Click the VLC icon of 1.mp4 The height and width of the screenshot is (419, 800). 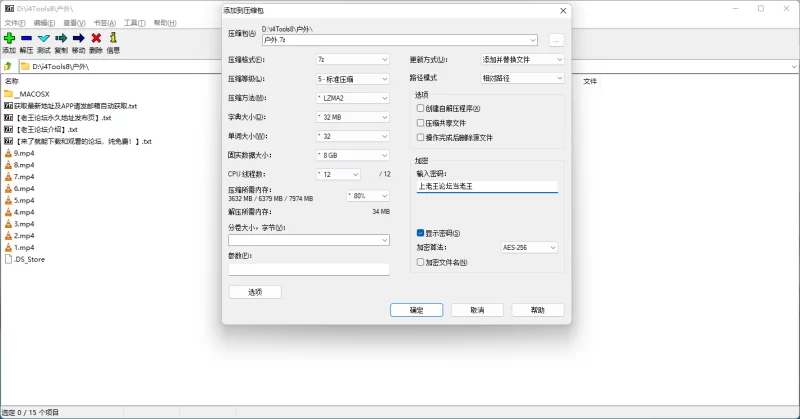[8, 248]
